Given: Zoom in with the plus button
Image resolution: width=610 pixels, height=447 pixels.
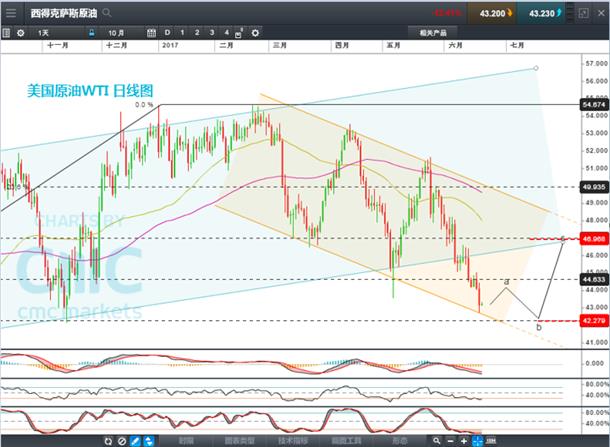Looking at the screenshot, I should click(464, 441).
